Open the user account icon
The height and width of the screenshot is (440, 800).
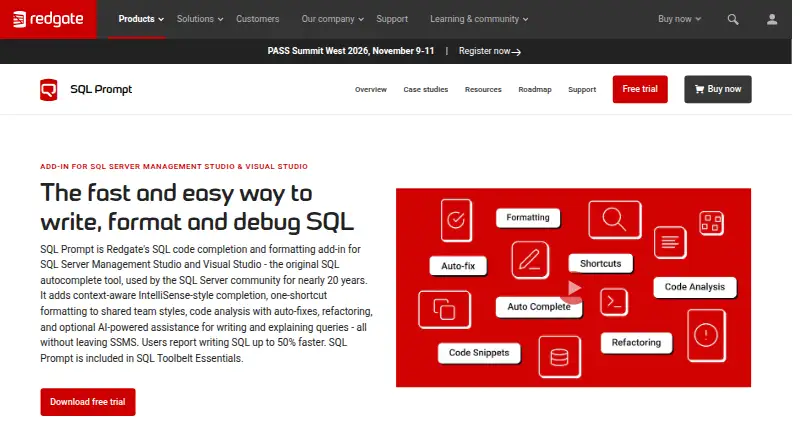pos(772,19)
